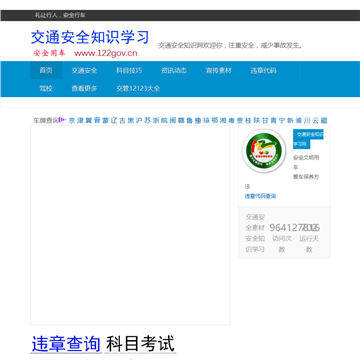Viewport: 360px width, 360px height.
Task: Select plate prefix 晋
Action: coord(97,120)
